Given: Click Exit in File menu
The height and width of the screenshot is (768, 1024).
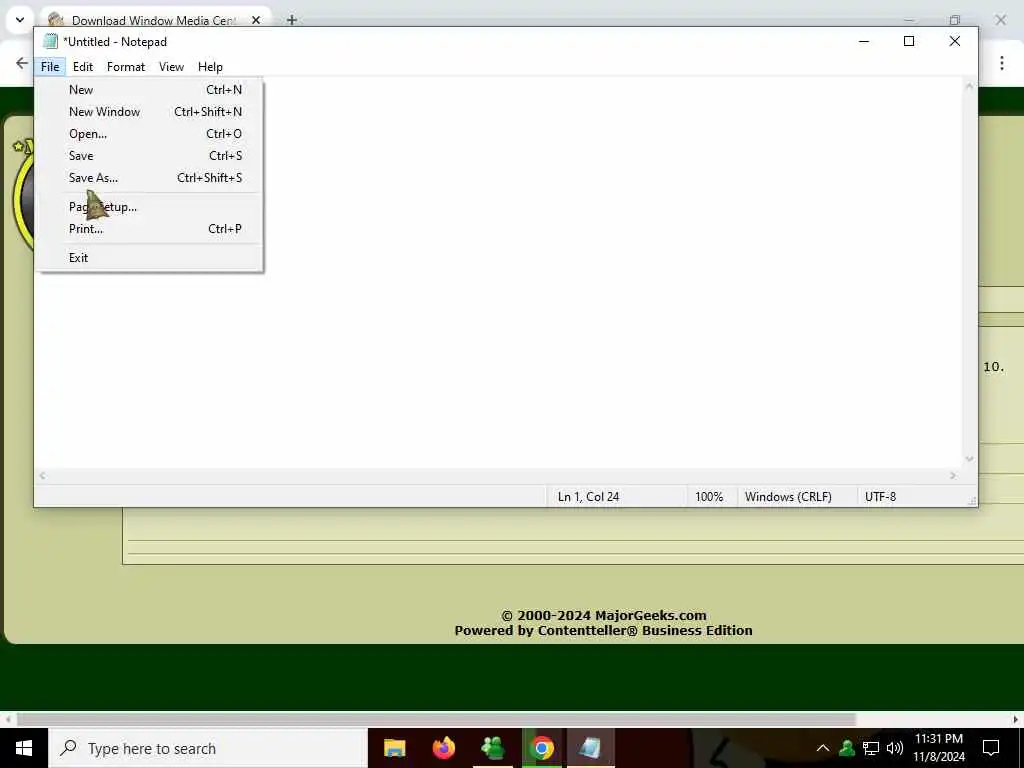Looking at the screenshot, I should click(151, 257).
